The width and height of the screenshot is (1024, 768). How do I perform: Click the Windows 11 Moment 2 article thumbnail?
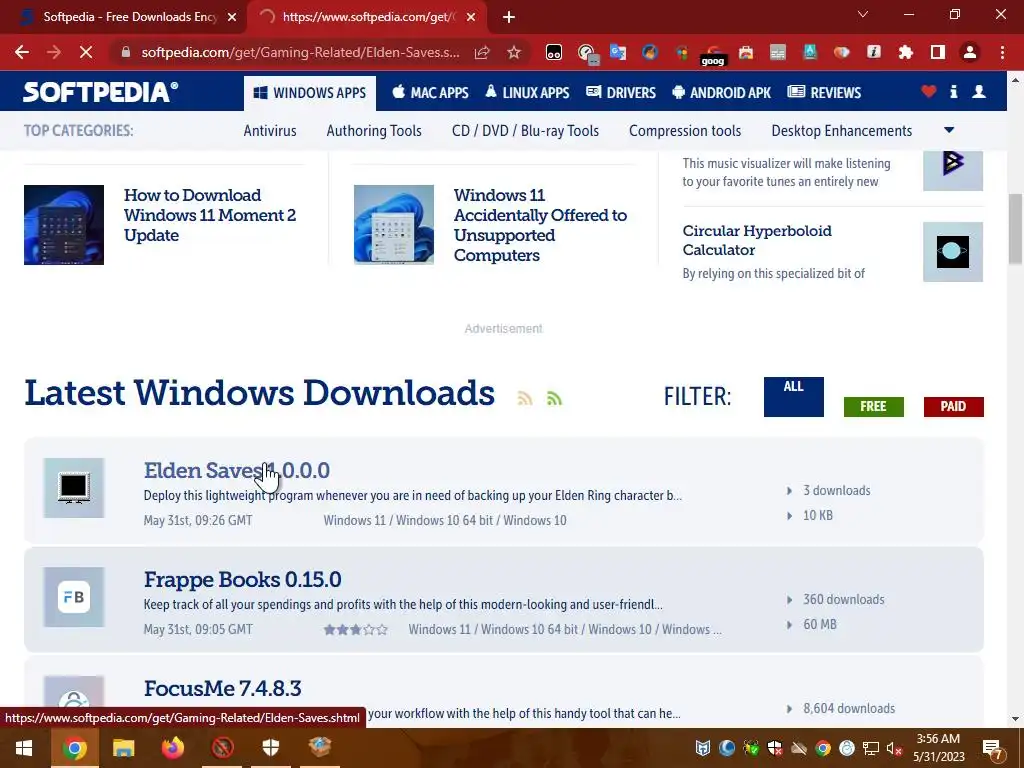click(64, 225)
